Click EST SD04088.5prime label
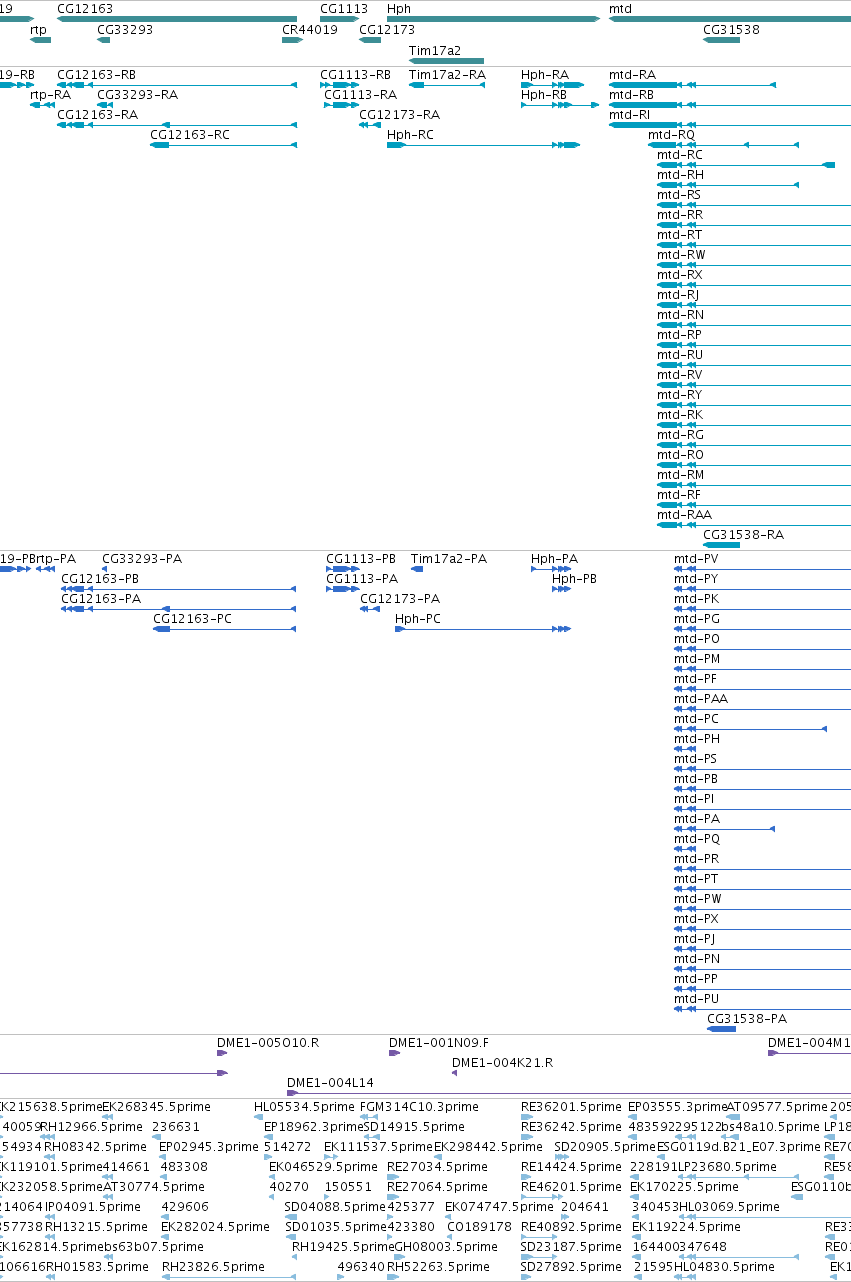Viewport: 851px width, 1282px height. click(x=335, y=1206)
